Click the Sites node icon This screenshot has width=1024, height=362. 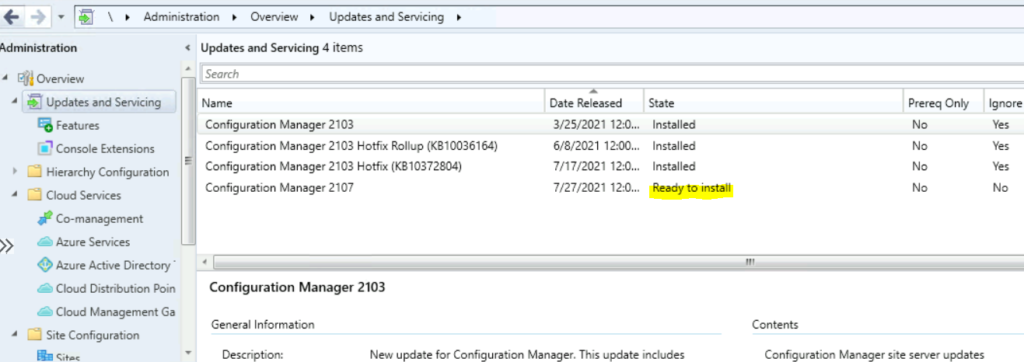[45, 356]
